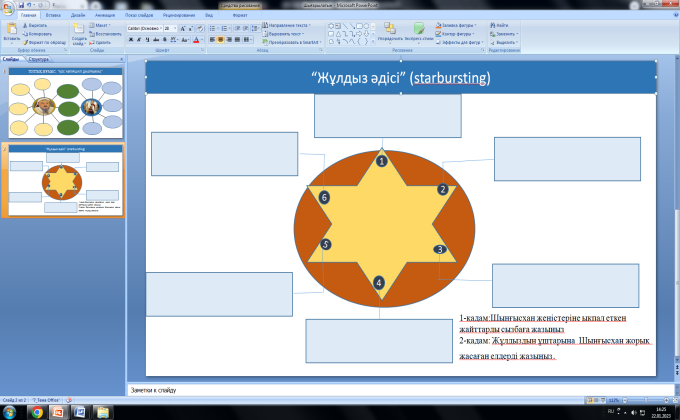Viewport: 680px width, 420px height.
Task: Toggle text shadow formatting
Action: click(x=165, y=40)
